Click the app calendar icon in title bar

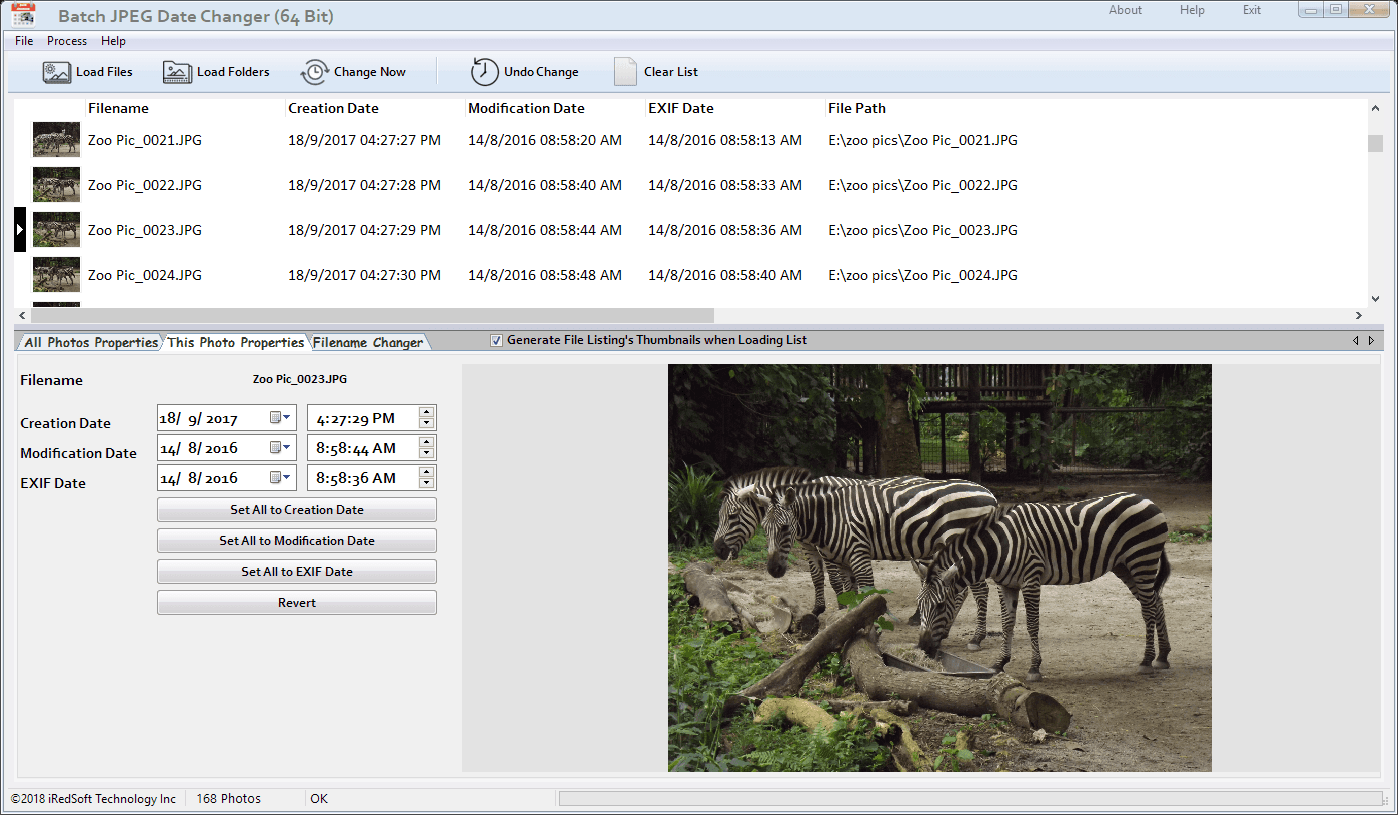[23, 15]
